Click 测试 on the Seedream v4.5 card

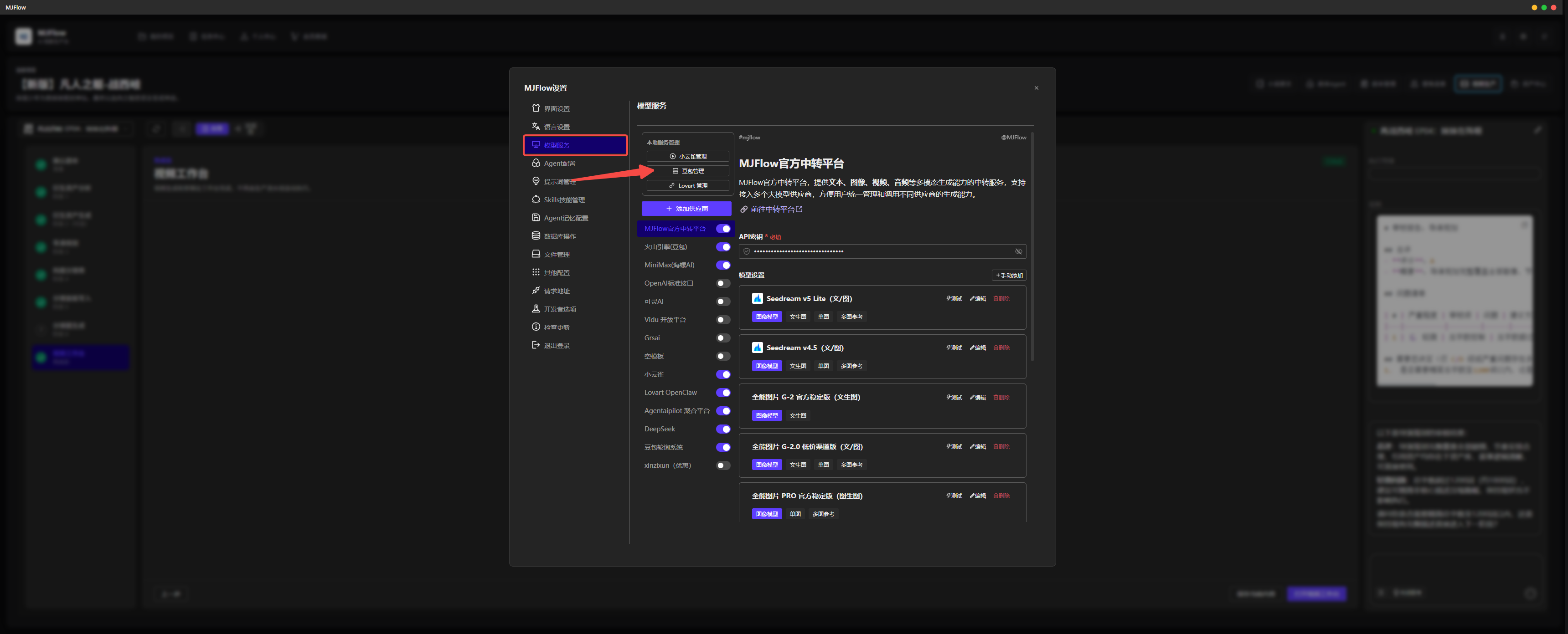click(x=954, y=348)
